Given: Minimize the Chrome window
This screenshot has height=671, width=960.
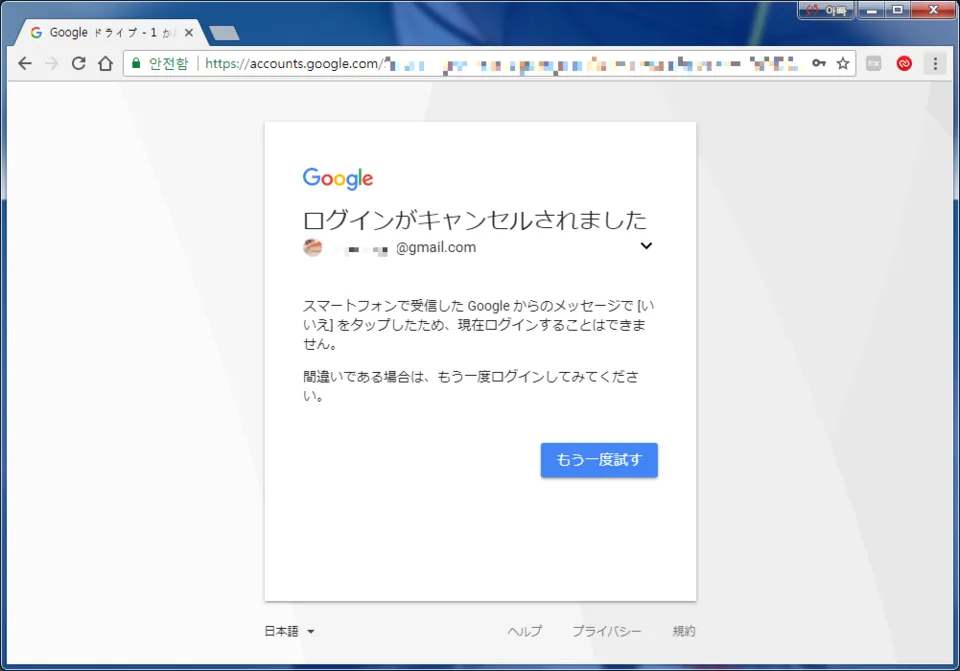Looking at the screenshot, I should 872,10.
